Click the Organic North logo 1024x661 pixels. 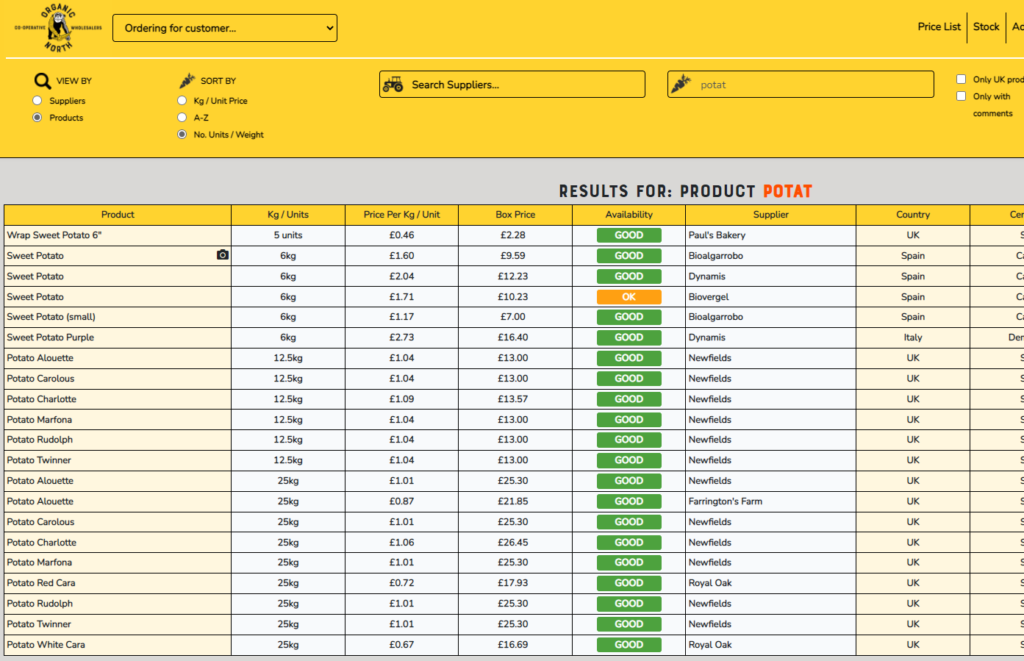tap(58, 28)
